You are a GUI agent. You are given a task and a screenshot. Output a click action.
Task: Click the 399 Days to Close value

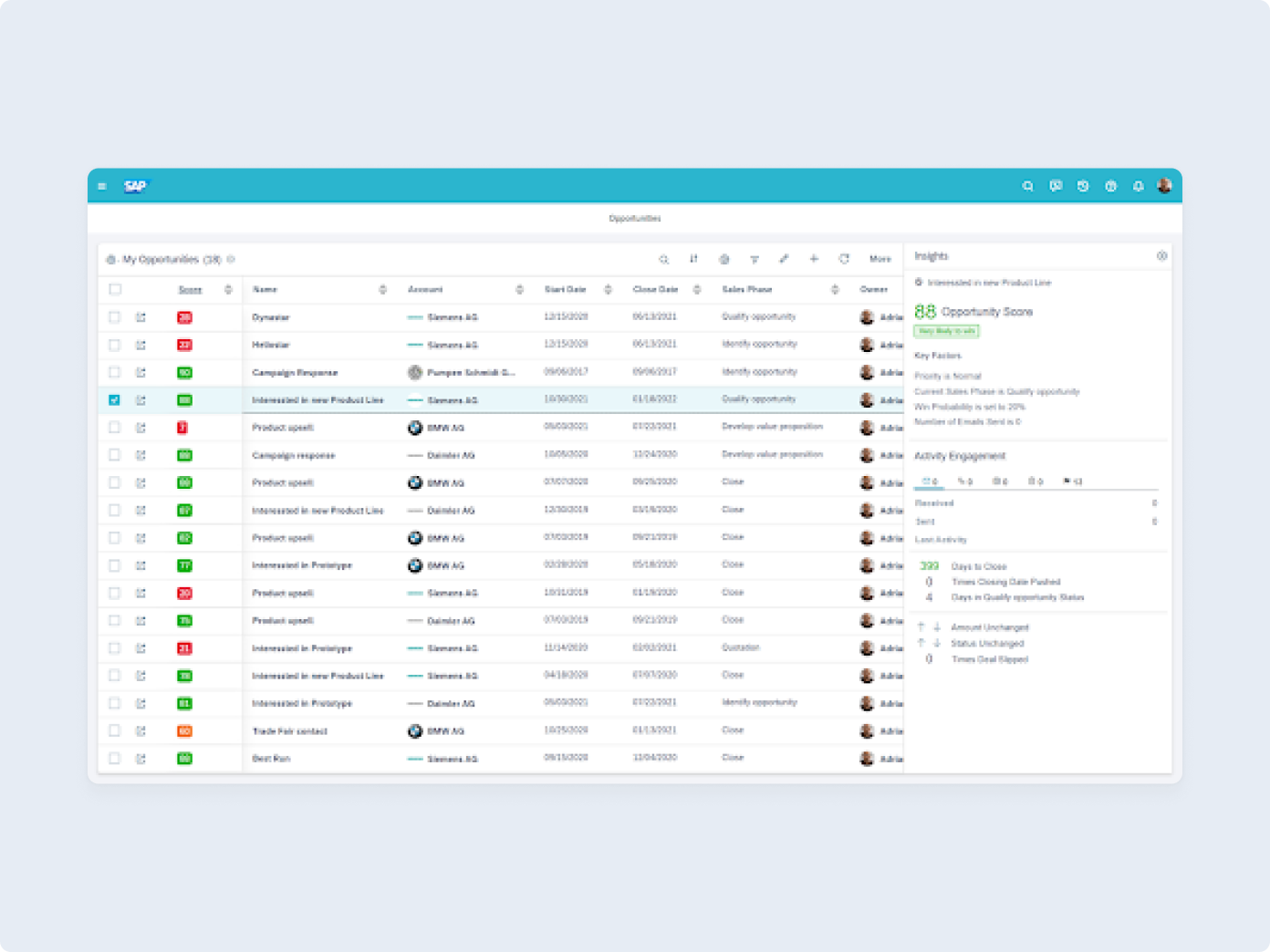(x=929, y=566)
